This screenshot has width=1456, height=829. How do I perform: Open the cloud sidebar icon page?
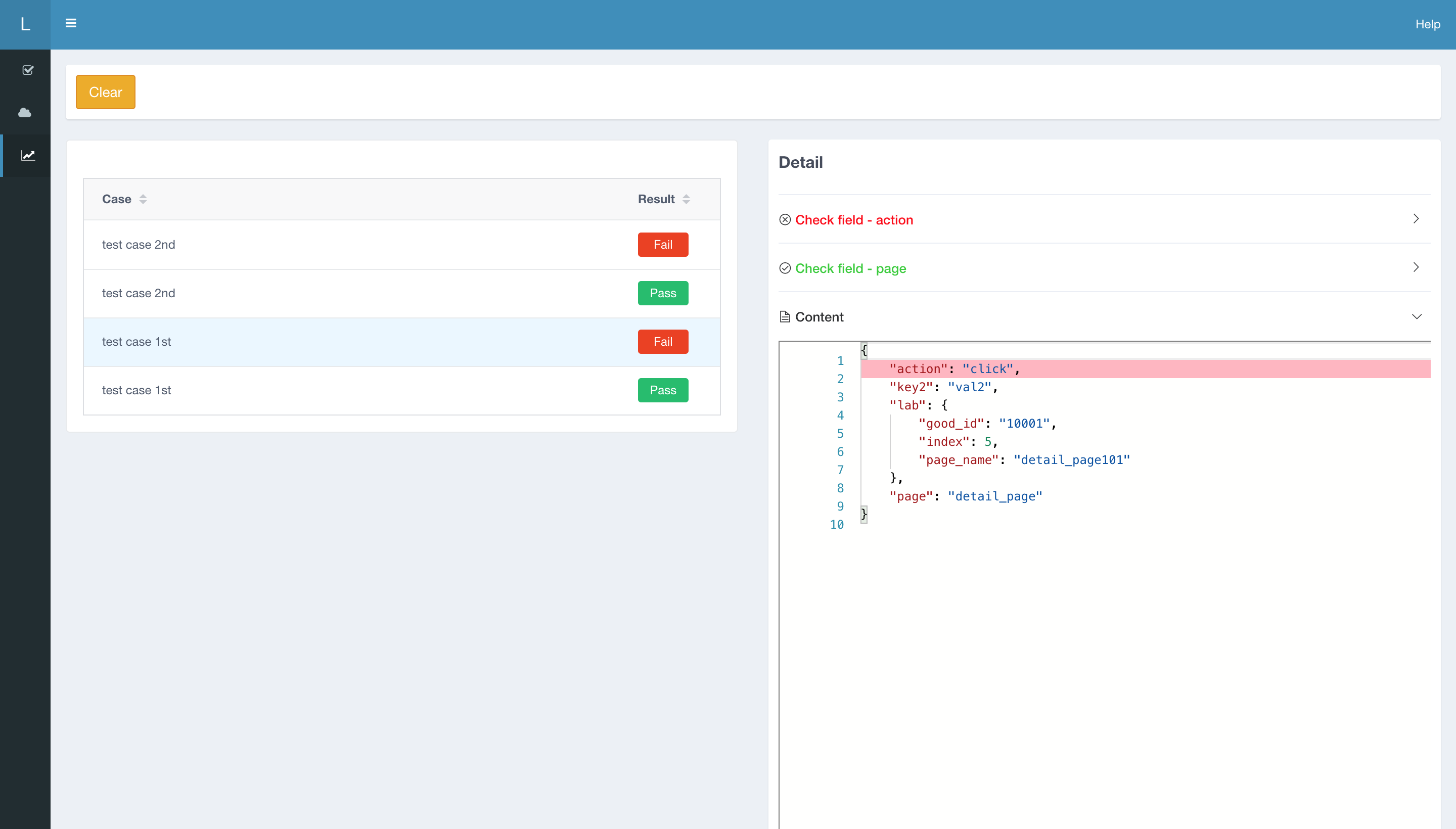point(25,113)
